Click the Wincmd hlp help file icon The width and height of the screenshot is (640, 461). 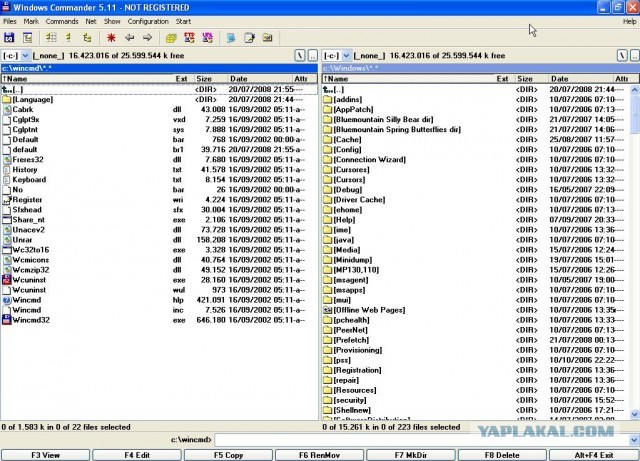(7, 300)
